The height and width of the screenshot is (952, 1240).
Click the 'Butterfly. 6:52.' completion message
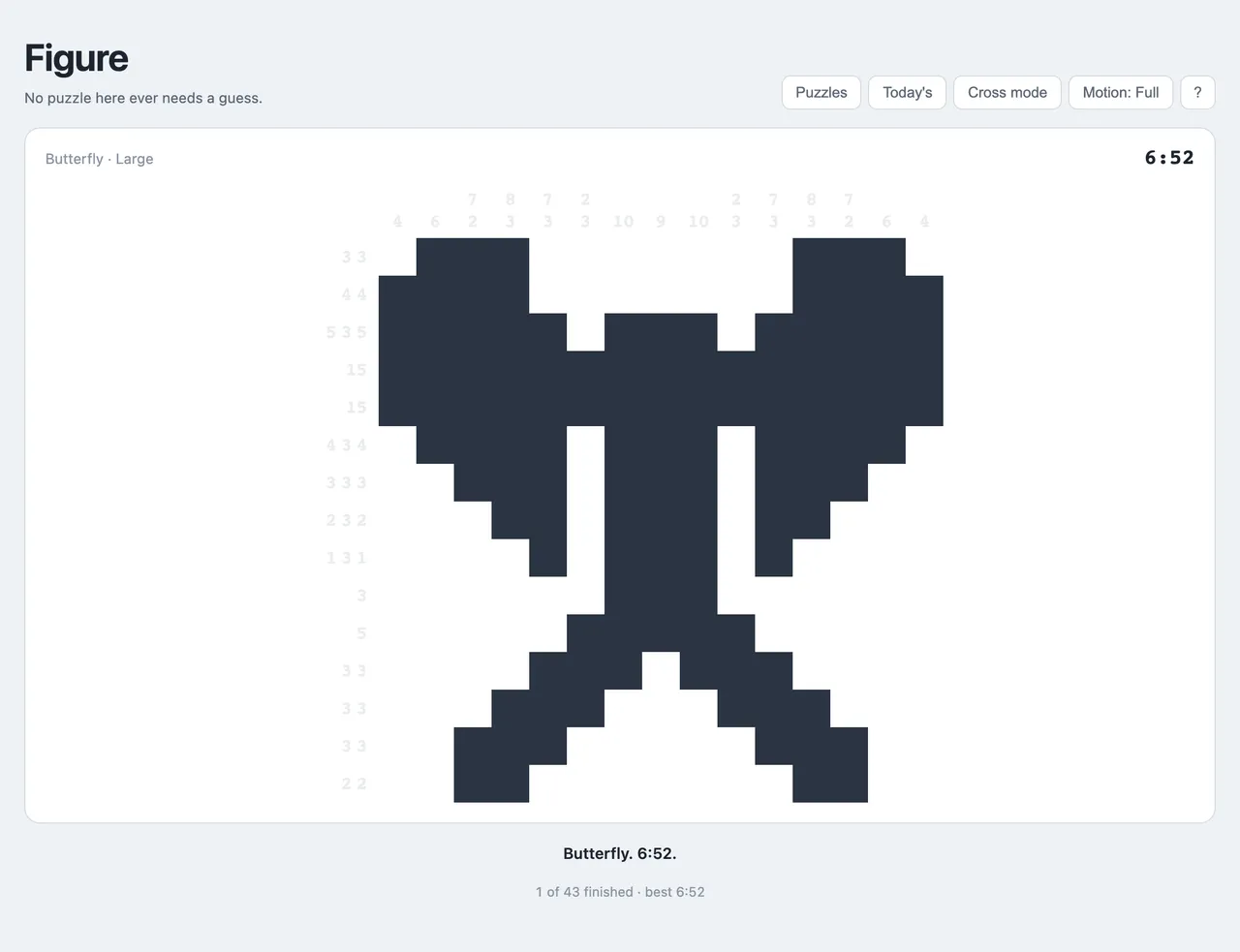[620, 853]
